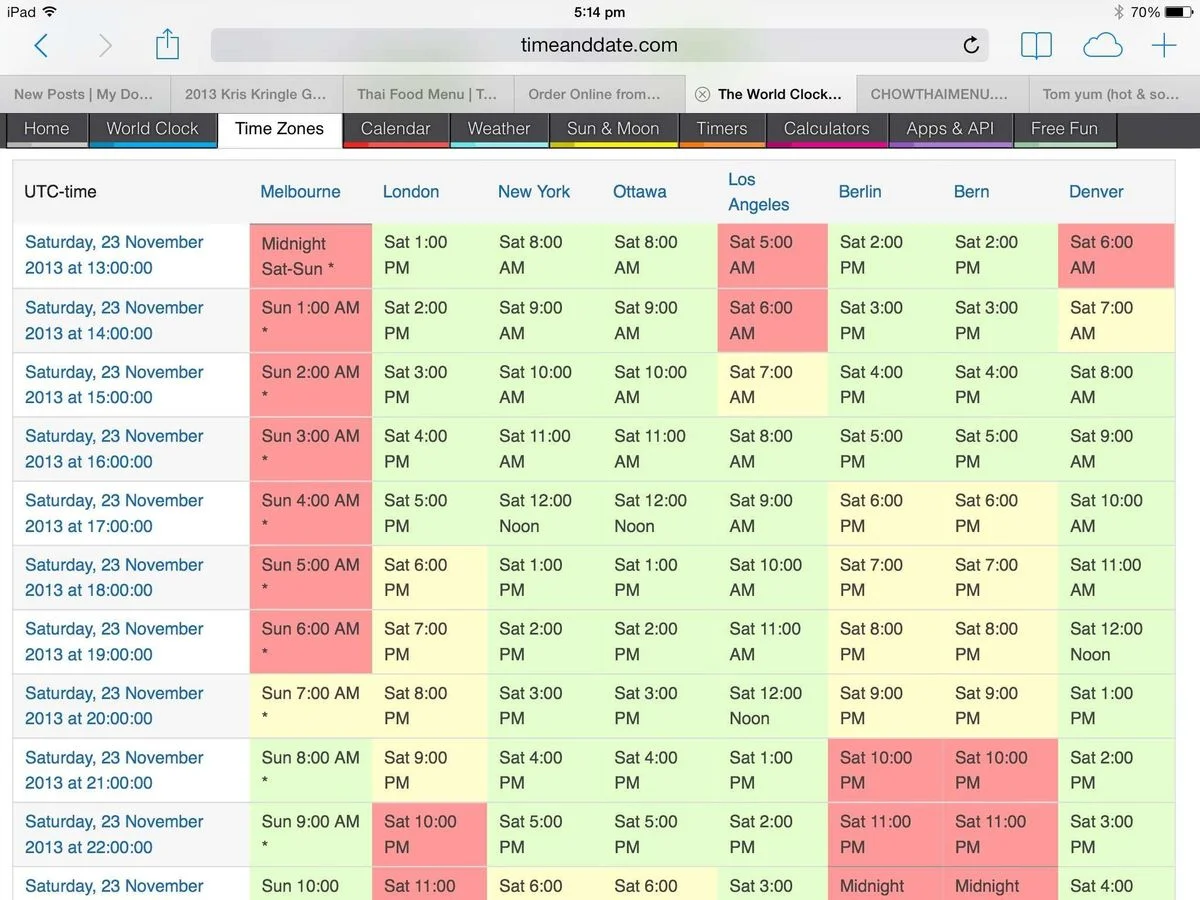
Task: Open the New York column link
Action: 534,192
